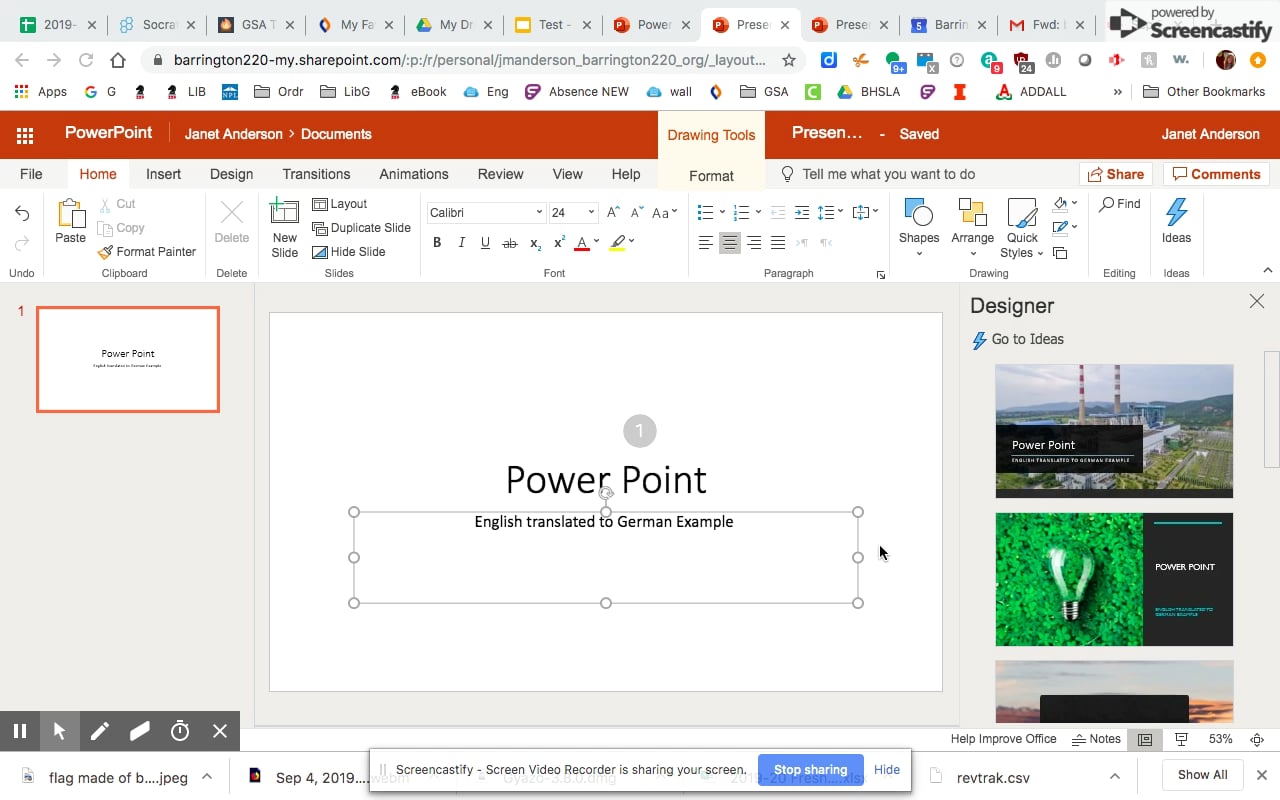Switch to the Insert tab
The image size is (1280, 800).
[163, 174]
